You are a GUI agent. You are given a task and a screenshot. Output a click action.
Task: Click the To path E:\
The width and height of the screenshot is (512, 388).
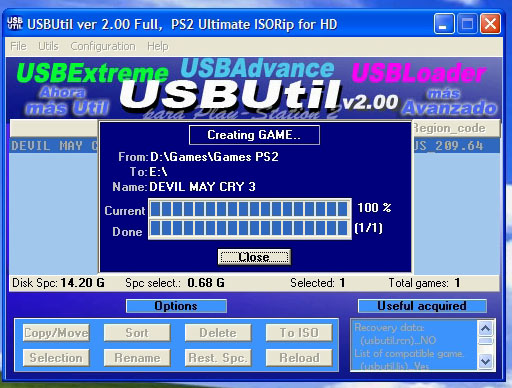click(x=158, y=172)
